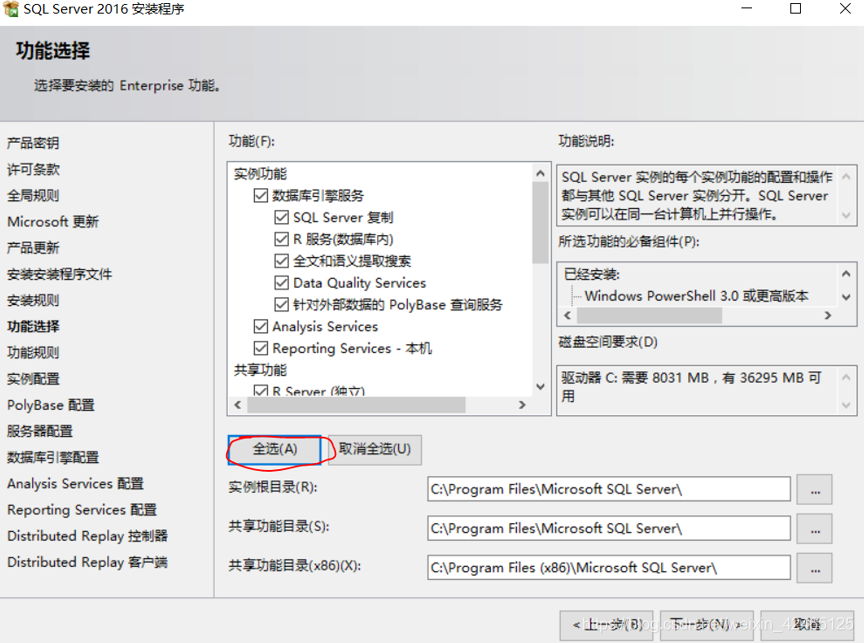
Task: Click the prerequisites horizontal scrollbar thumb
Action: [x=650, y=316]
